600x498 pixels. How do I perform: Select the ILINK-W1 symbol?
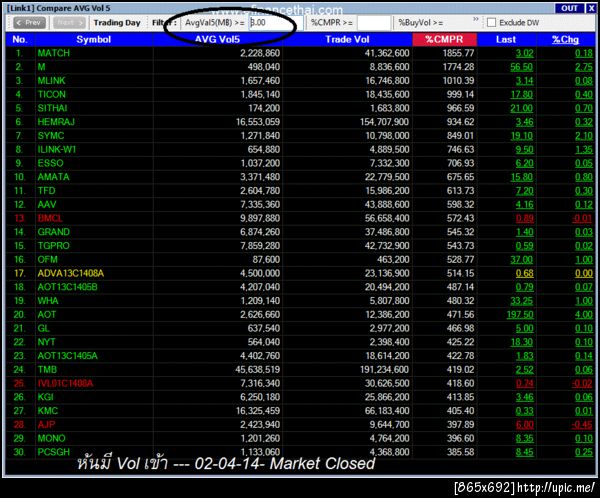coord(57,150)
